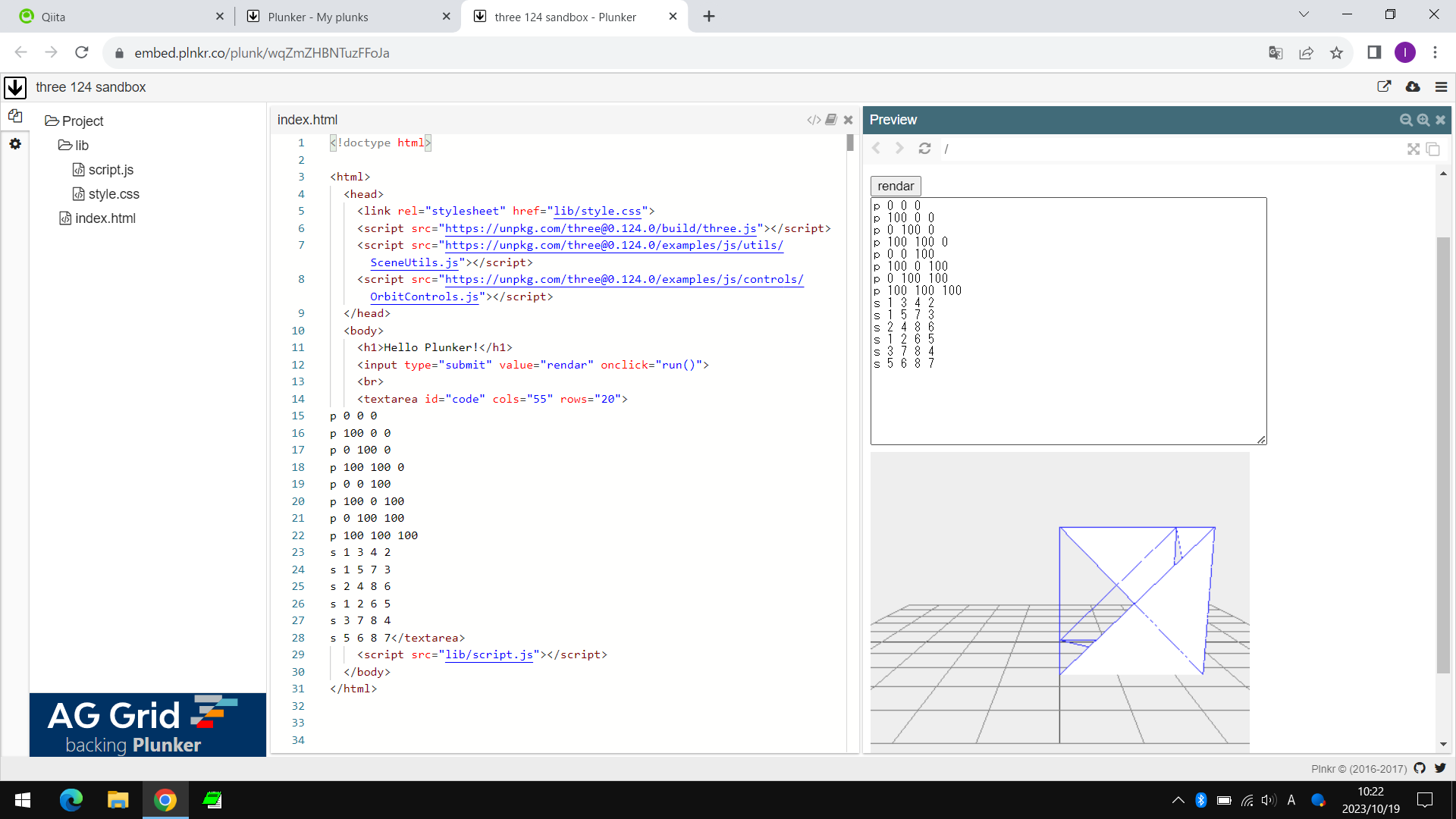Click the preview URL path field
This screenshot has width=1456, height=819.
pos(1137,149)
